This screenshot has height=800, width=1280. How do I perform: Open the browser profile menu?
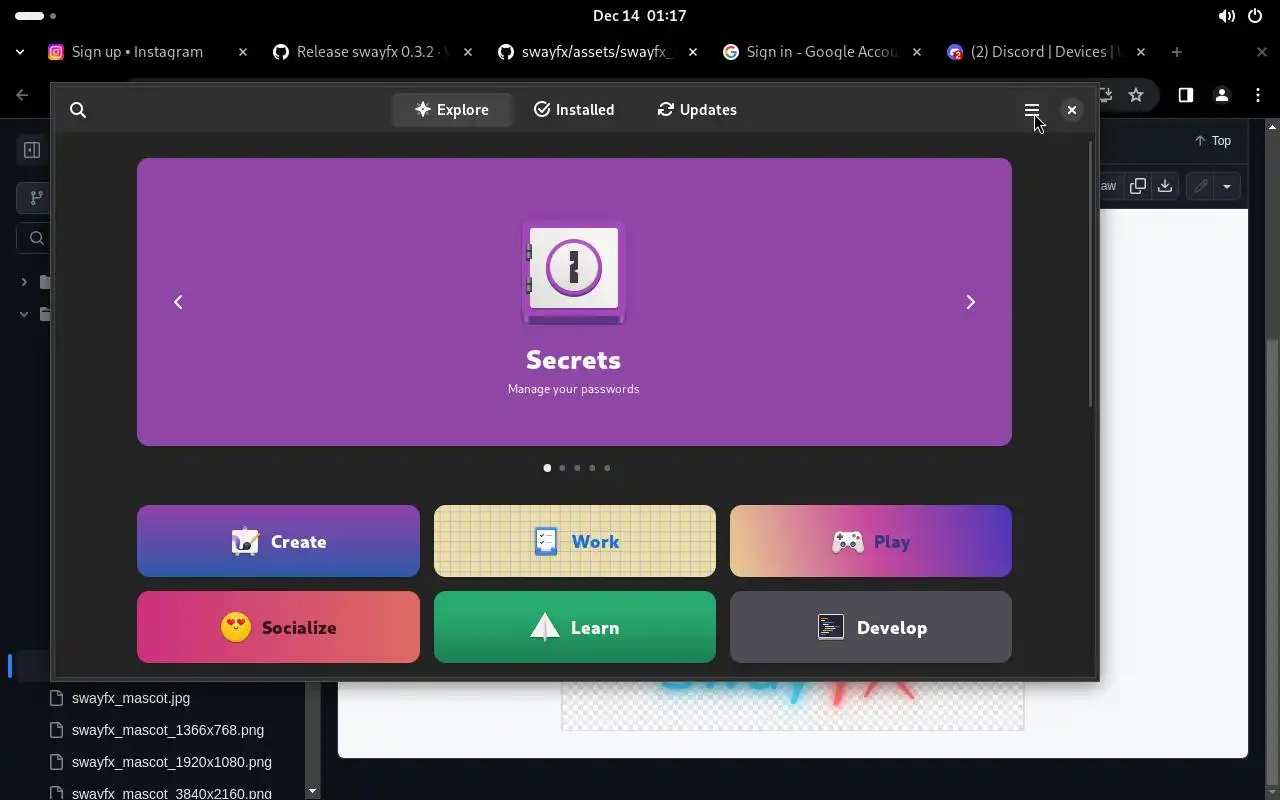pyautogui.click(x=1221, y=95)
